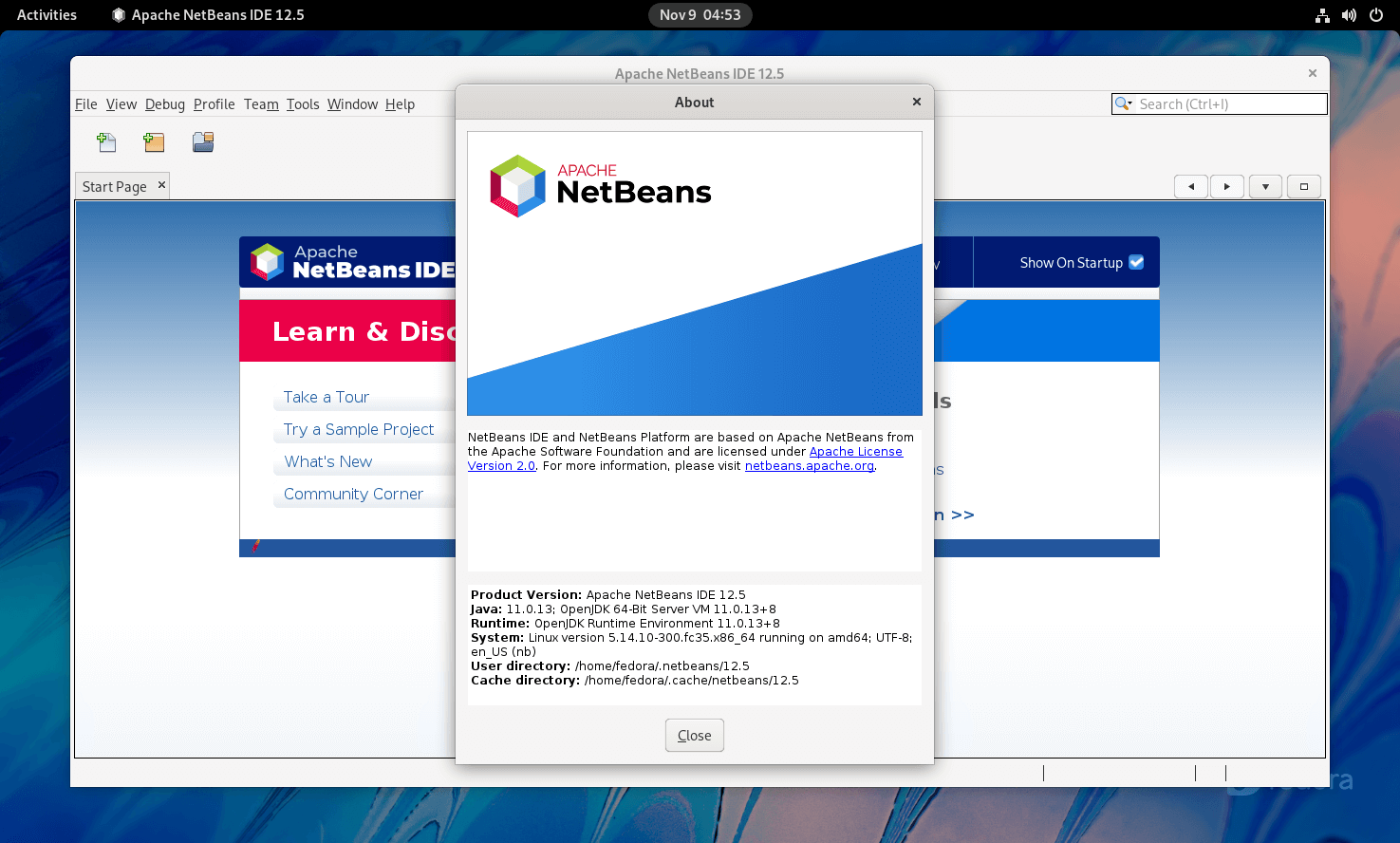Click the network icon in the top bar

1322,15
